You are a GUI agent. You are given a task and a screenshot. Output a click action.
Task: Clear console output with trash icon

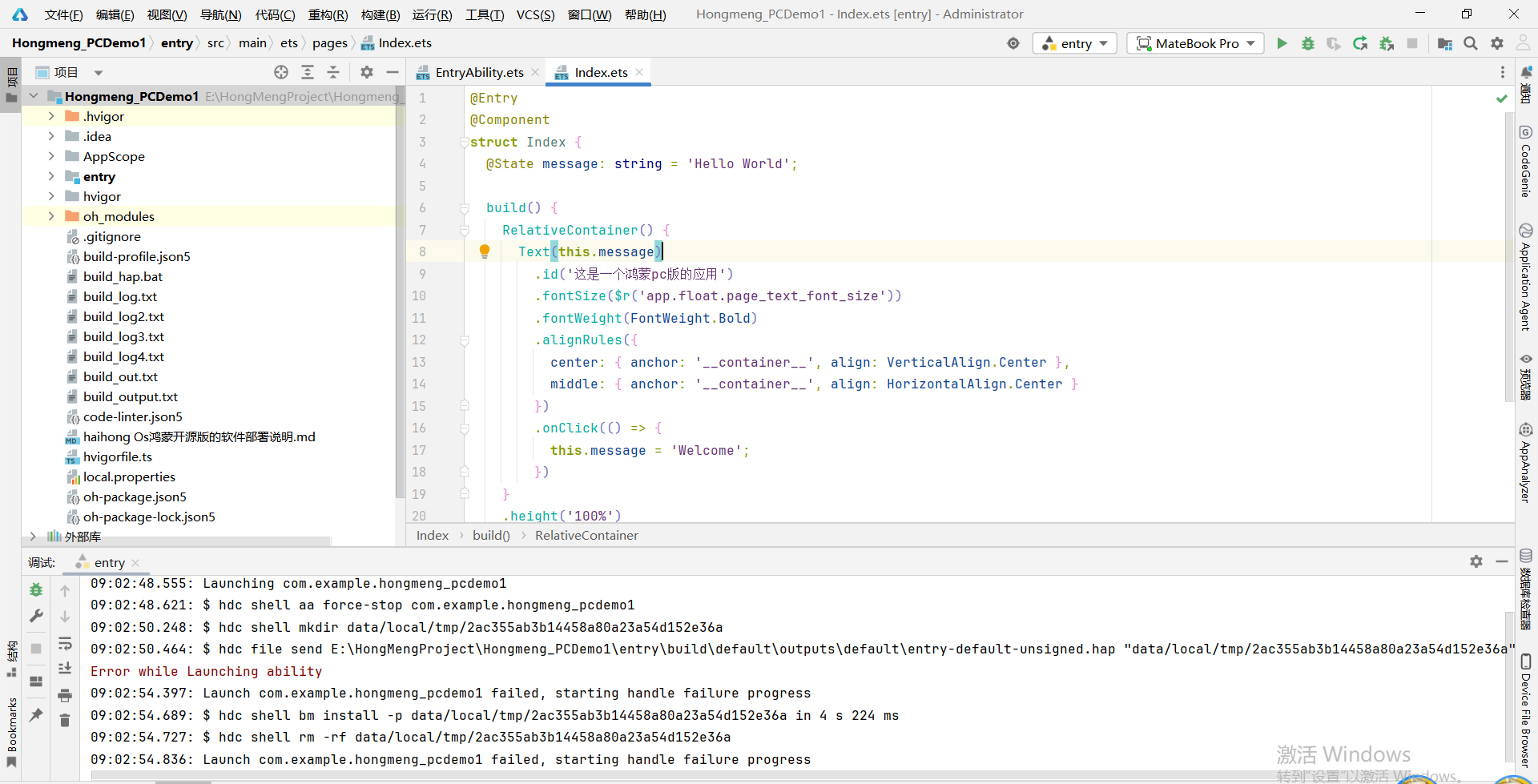pyautogui.click(x=65, y=721)
